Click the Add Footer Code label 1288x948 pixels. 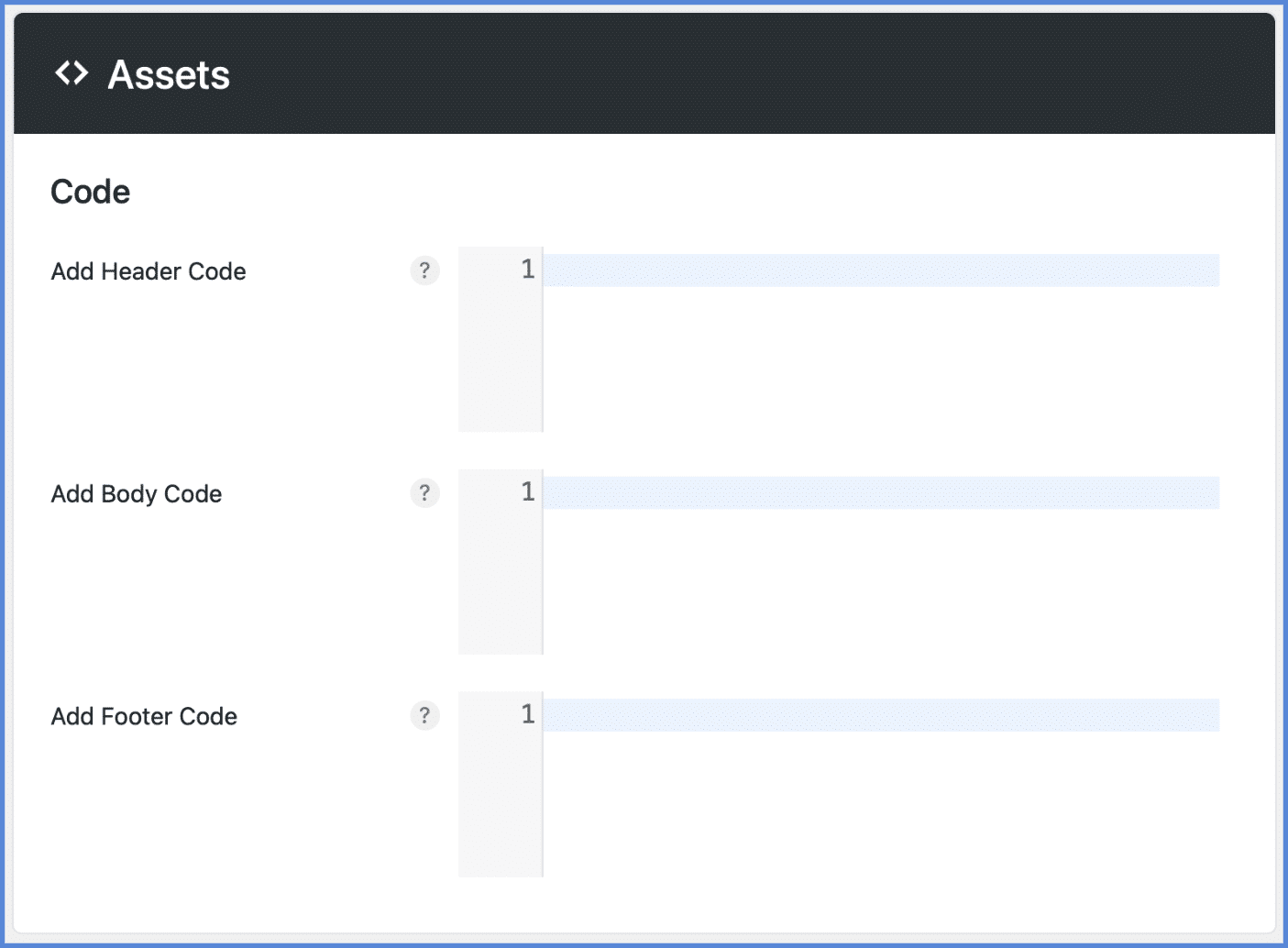click(x=143, y=716)
